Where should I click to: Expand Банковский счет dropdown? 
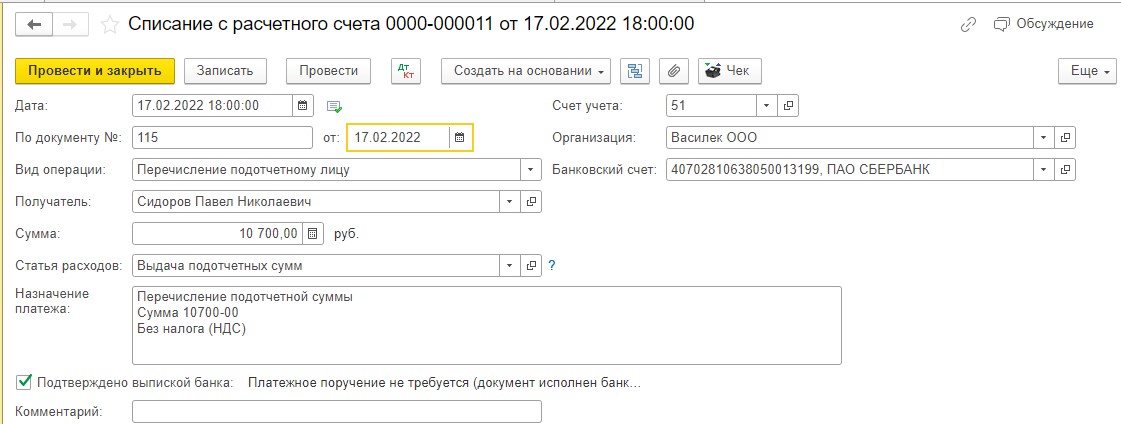point(1045,170)
